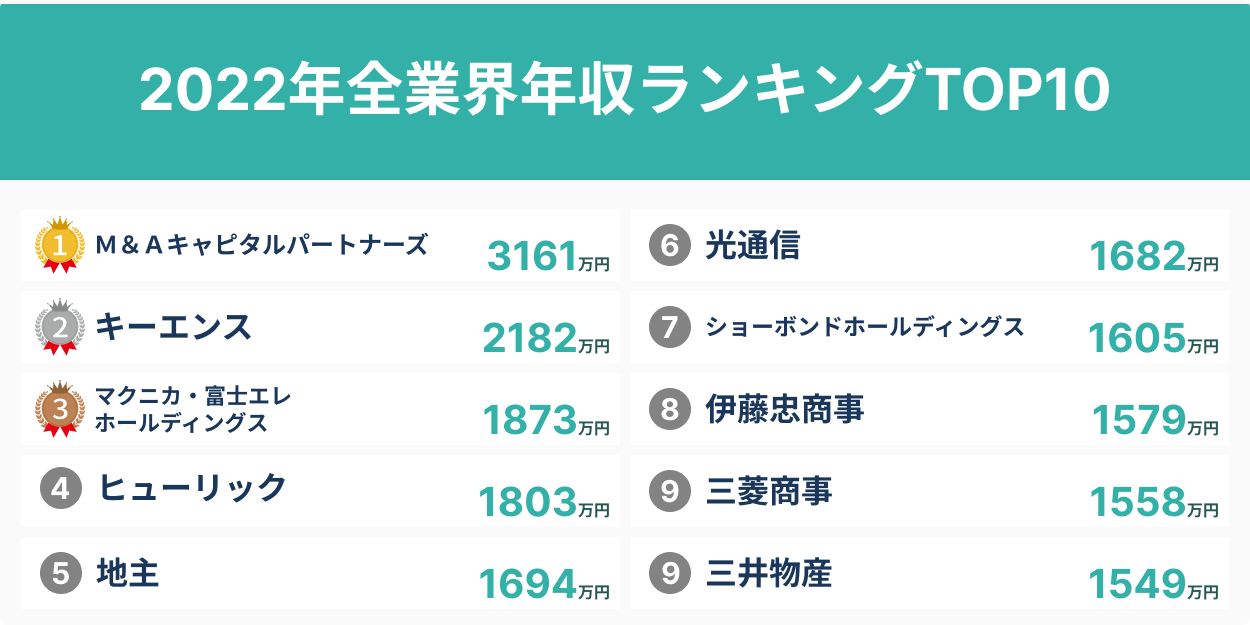Click the 光通信 company name
The image size is (1250, 625).
752,245
